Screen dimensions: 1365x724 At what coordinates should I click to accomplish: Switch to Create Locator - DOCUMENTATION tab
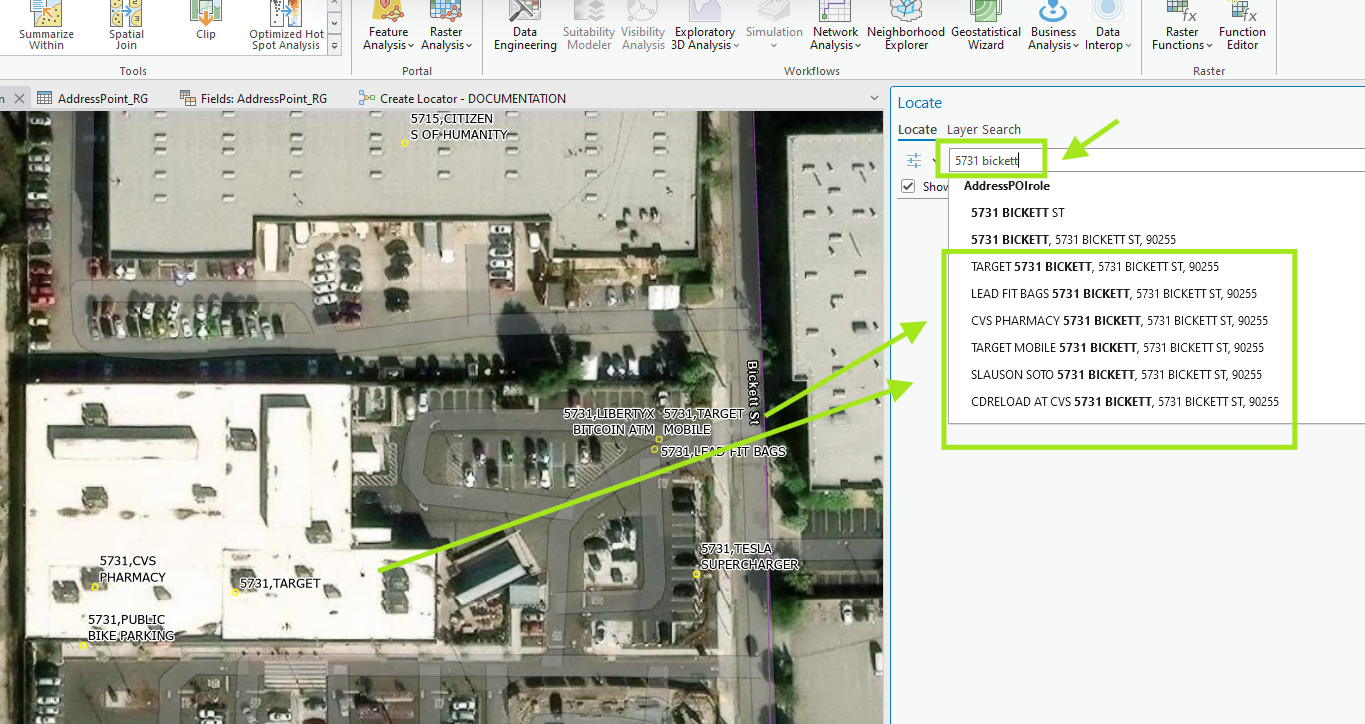point(462,98)
